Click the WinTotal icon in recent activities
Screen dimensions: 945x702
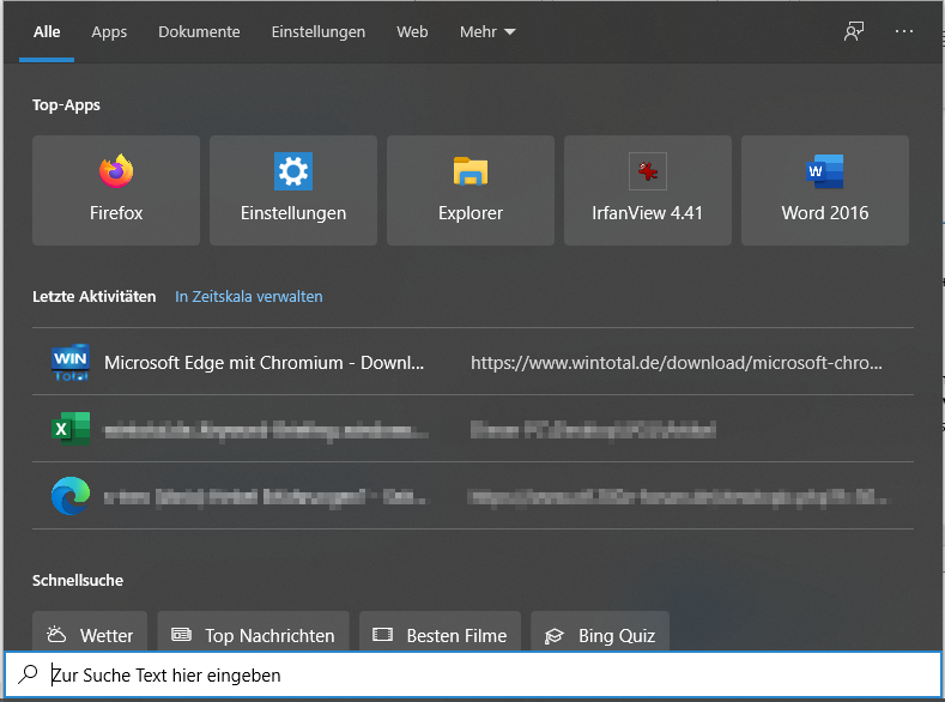click(71, 362)
